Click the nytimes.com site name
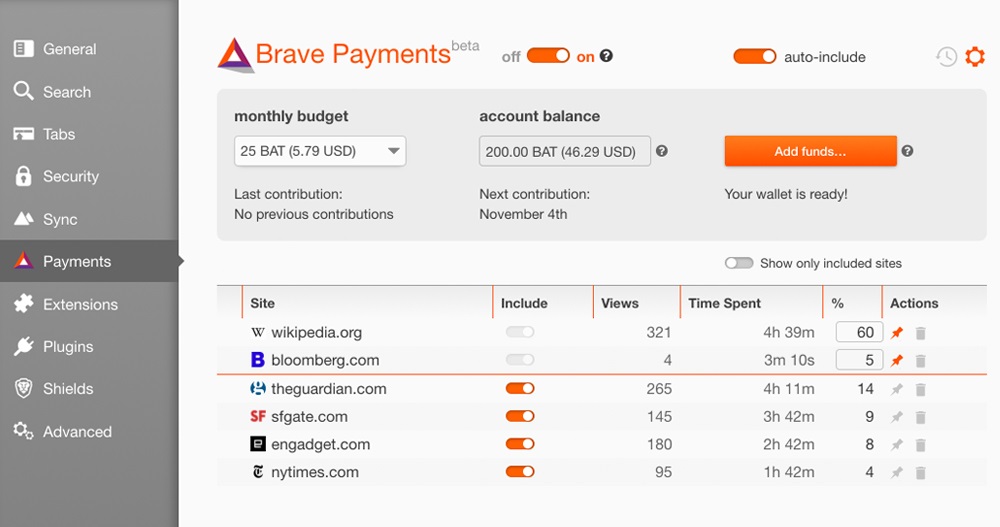Viewport: 1000px width, 527px height. pos(315,472)
